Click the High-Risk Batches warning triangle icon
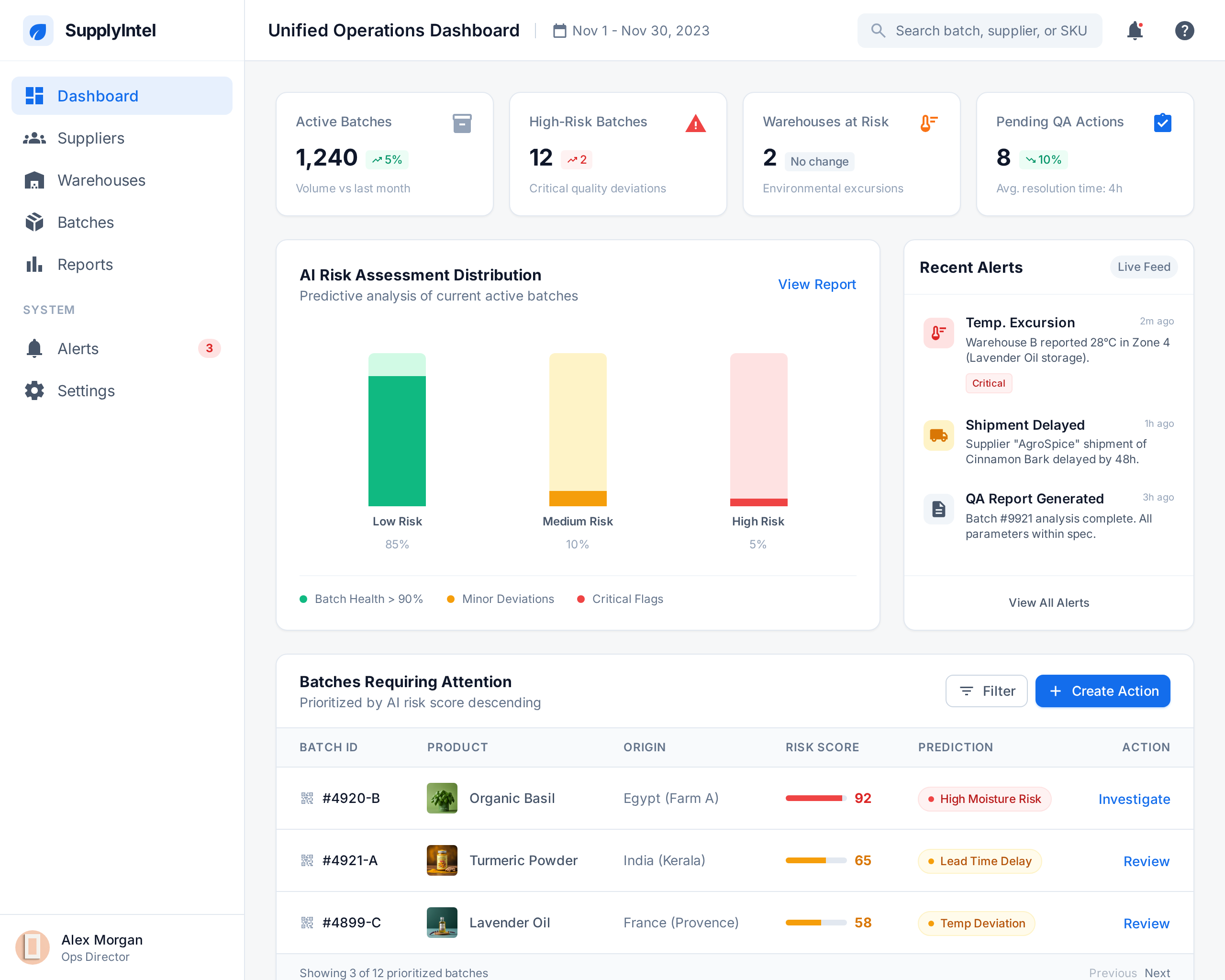 (x=695, y=123)
